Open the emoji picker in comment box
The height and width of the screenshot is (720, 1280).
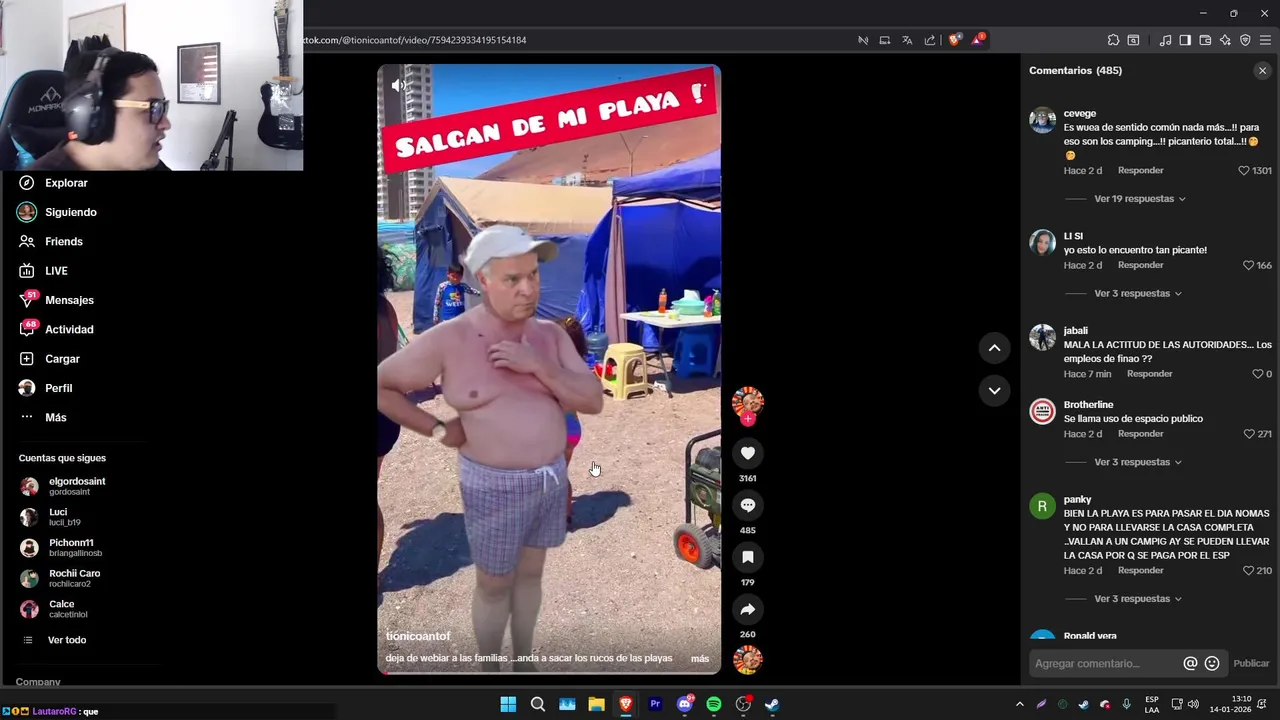tap(1212, 664)
